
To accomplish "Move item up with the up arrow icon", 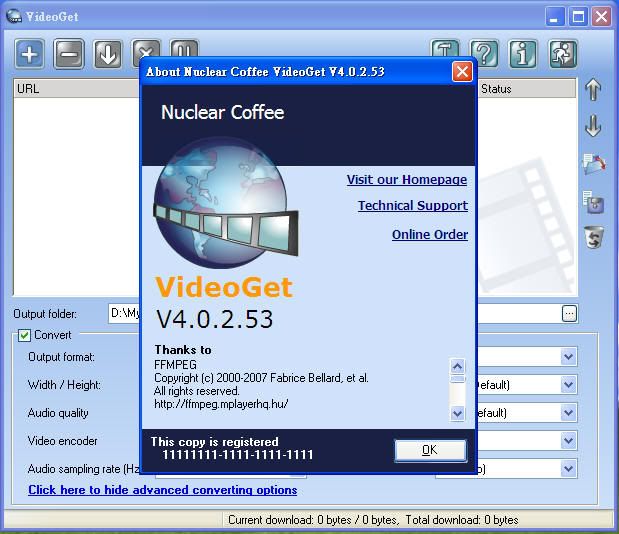I will pyautogui.click(x=593, y=90).
